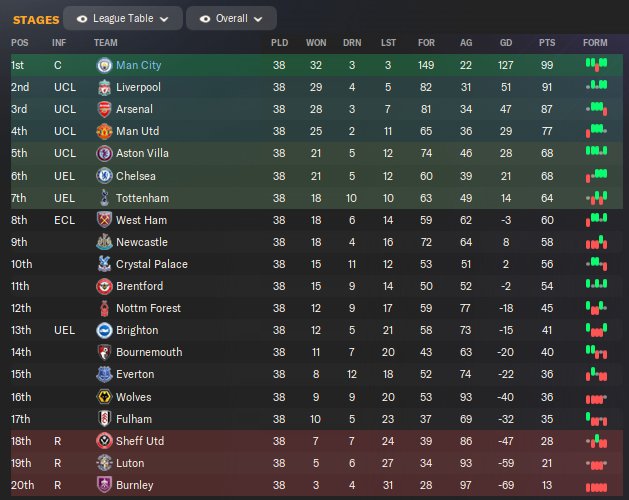Viewport: 629px width, 500px height.
Task: Select the Brighton crest icon
Action: point(104,330)
